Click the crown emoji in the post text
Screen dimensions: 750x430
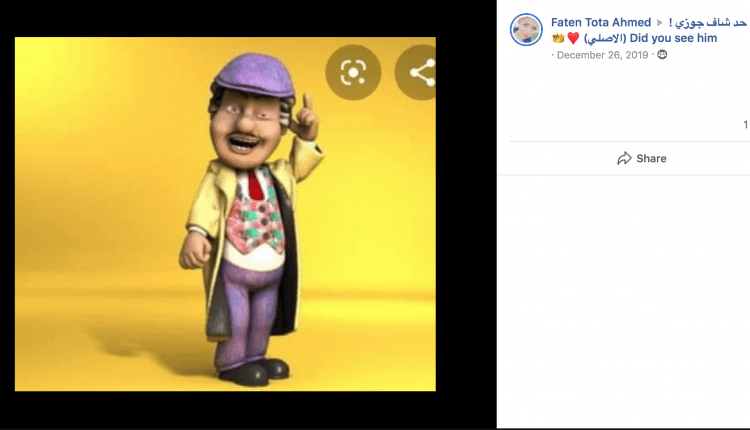tap(558, 39)
